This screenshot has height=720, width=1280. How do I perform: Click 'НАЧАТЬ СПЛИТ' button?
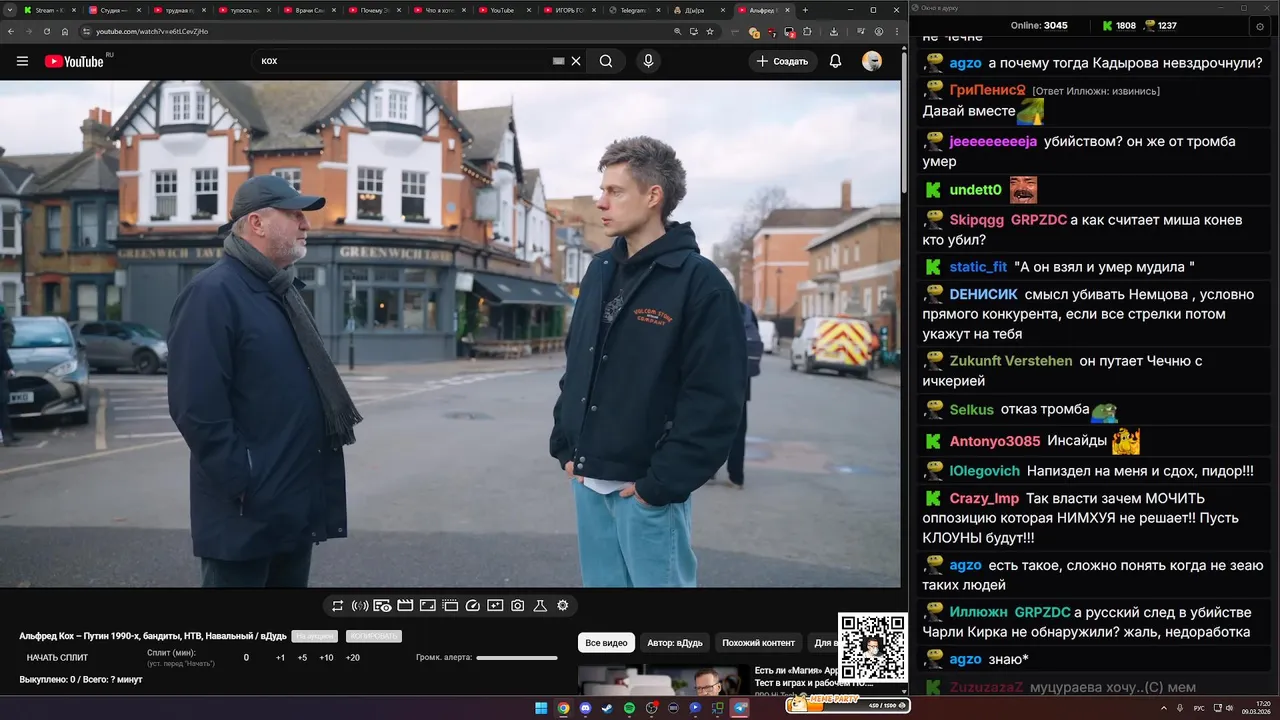[57, 657]
